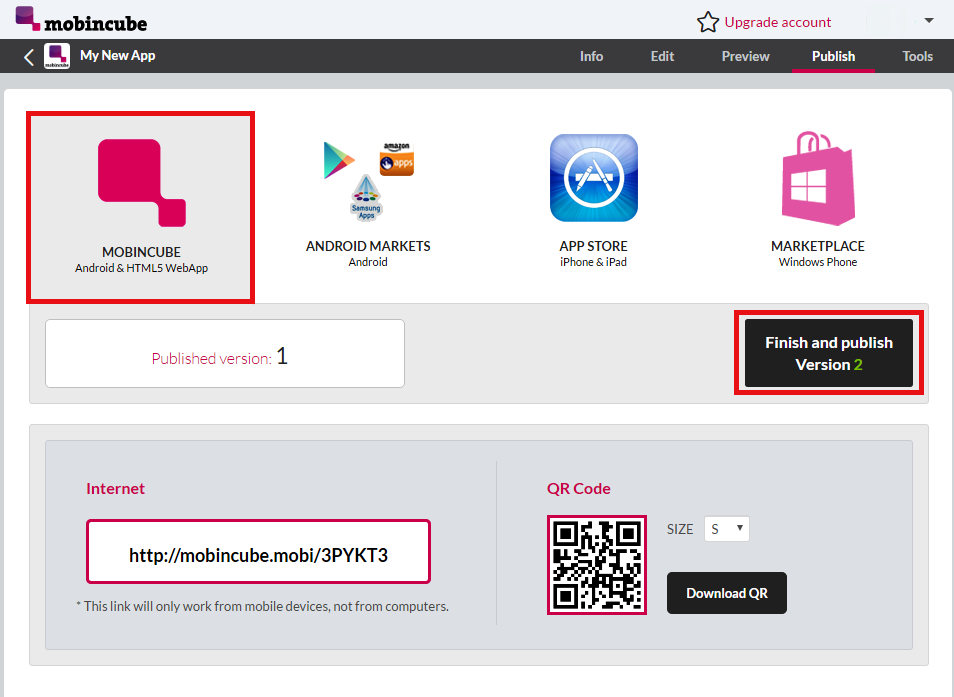Click the APP STORE label
954x697 pixels.
593,246
